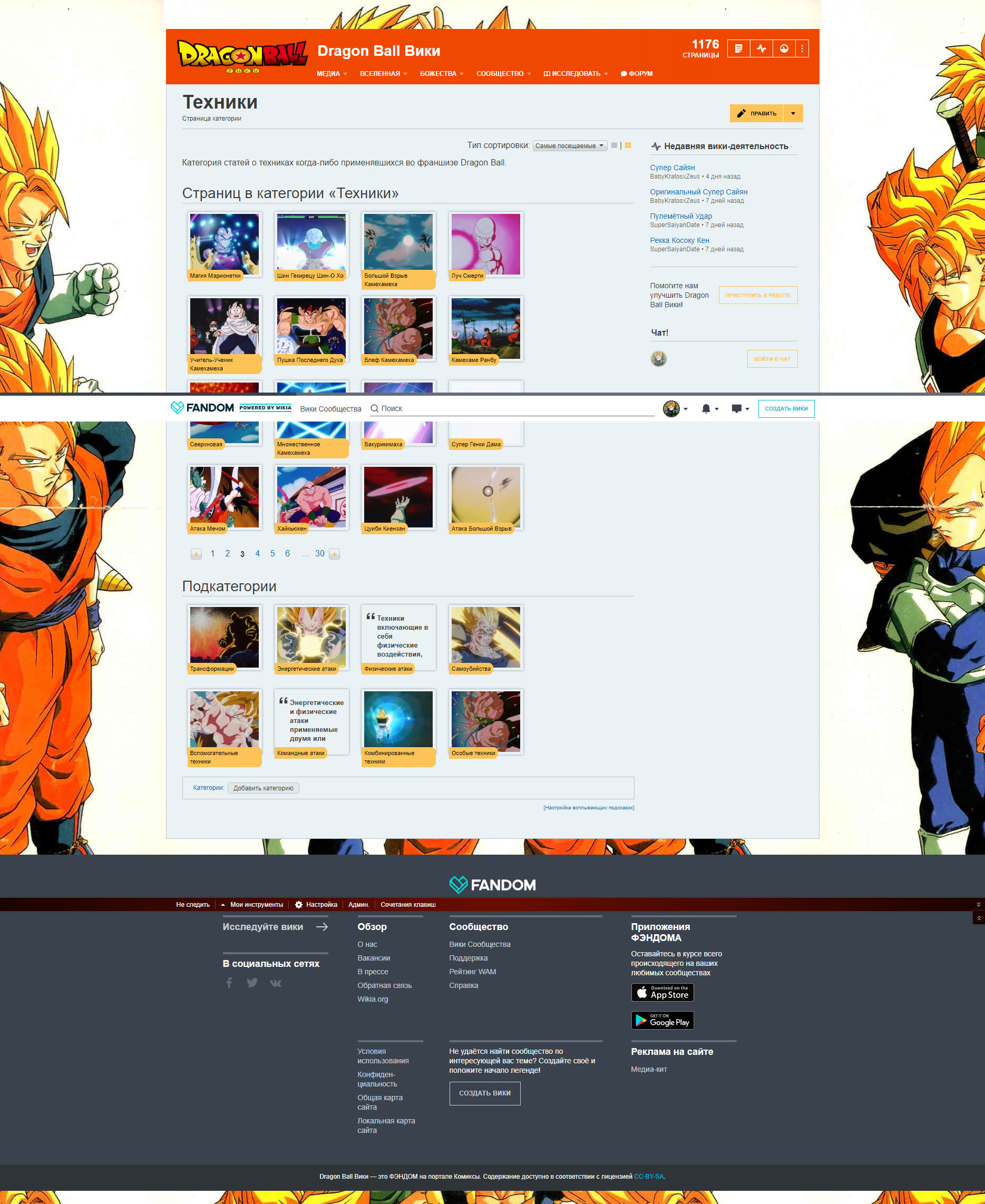Go to previous page arrow in pagination
985x1204 pixels.
click(197, 554)
